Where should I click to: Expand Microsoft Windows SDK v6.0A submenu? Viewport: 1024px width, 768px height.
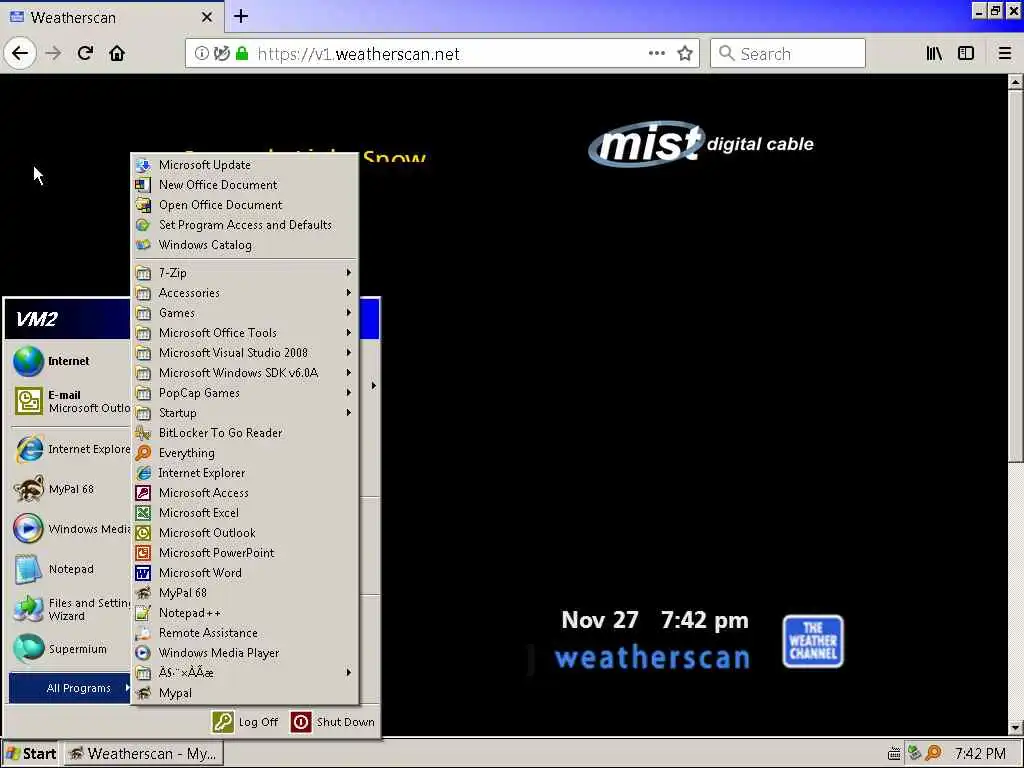(x=244, y=373)
